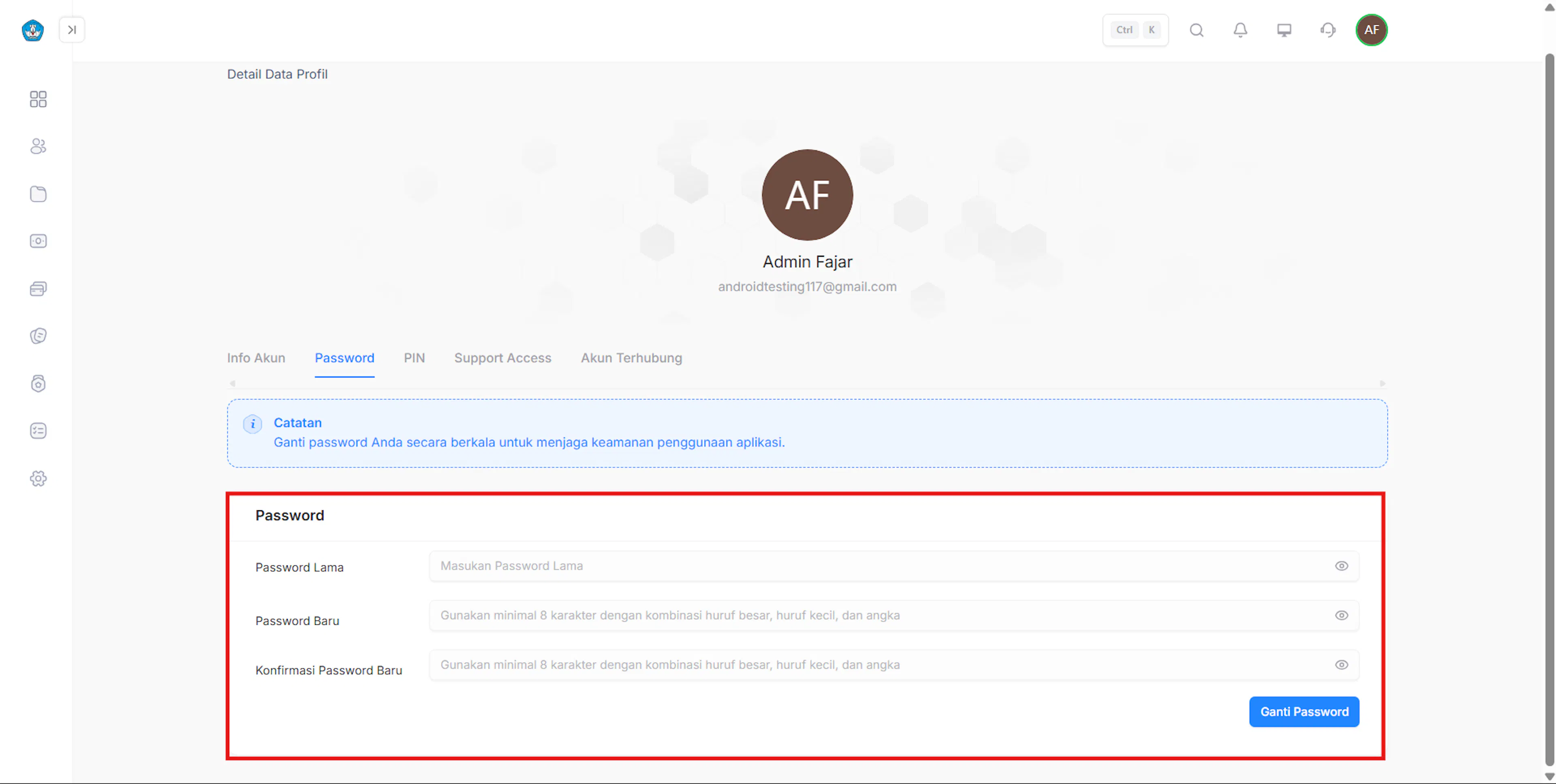Switch to the PIN tab
This screenshot has height=784, width=1556.
415,358
